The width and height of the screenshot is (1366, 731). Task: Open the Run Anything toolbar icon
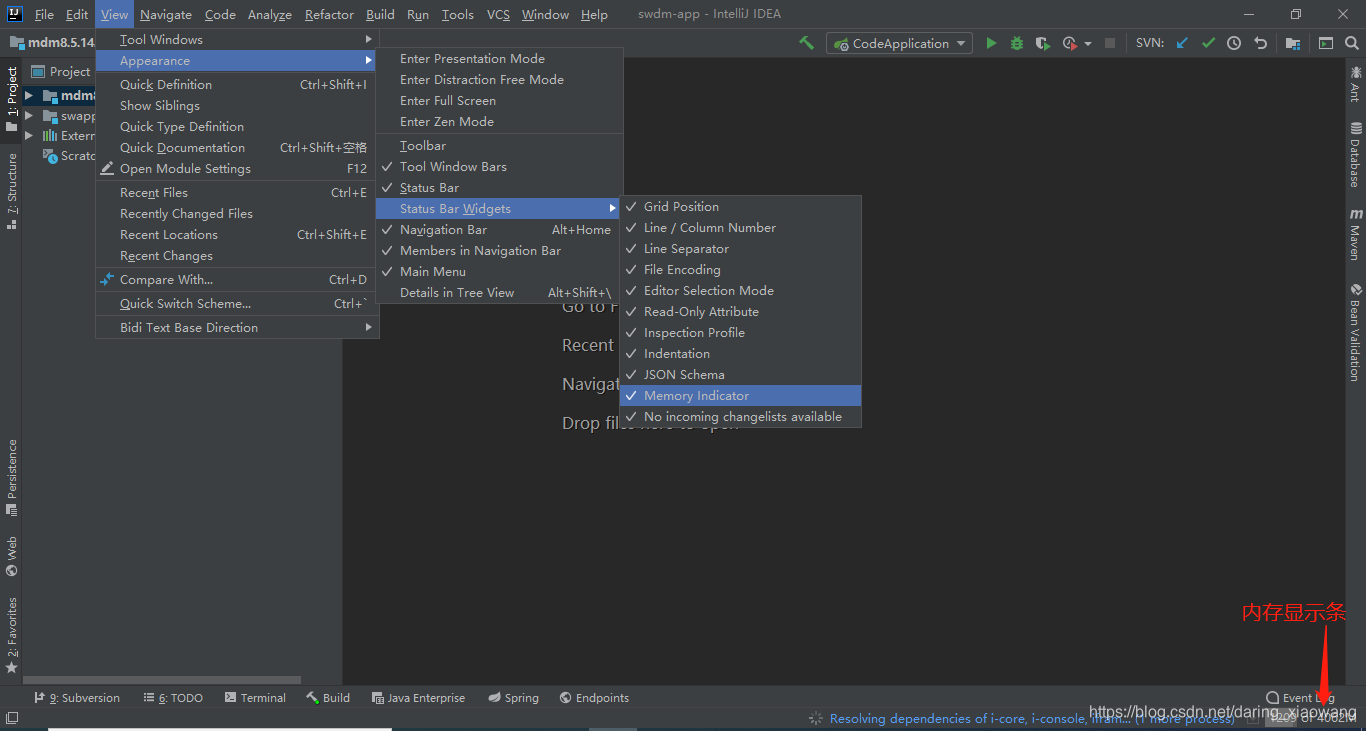[1326, 43]
